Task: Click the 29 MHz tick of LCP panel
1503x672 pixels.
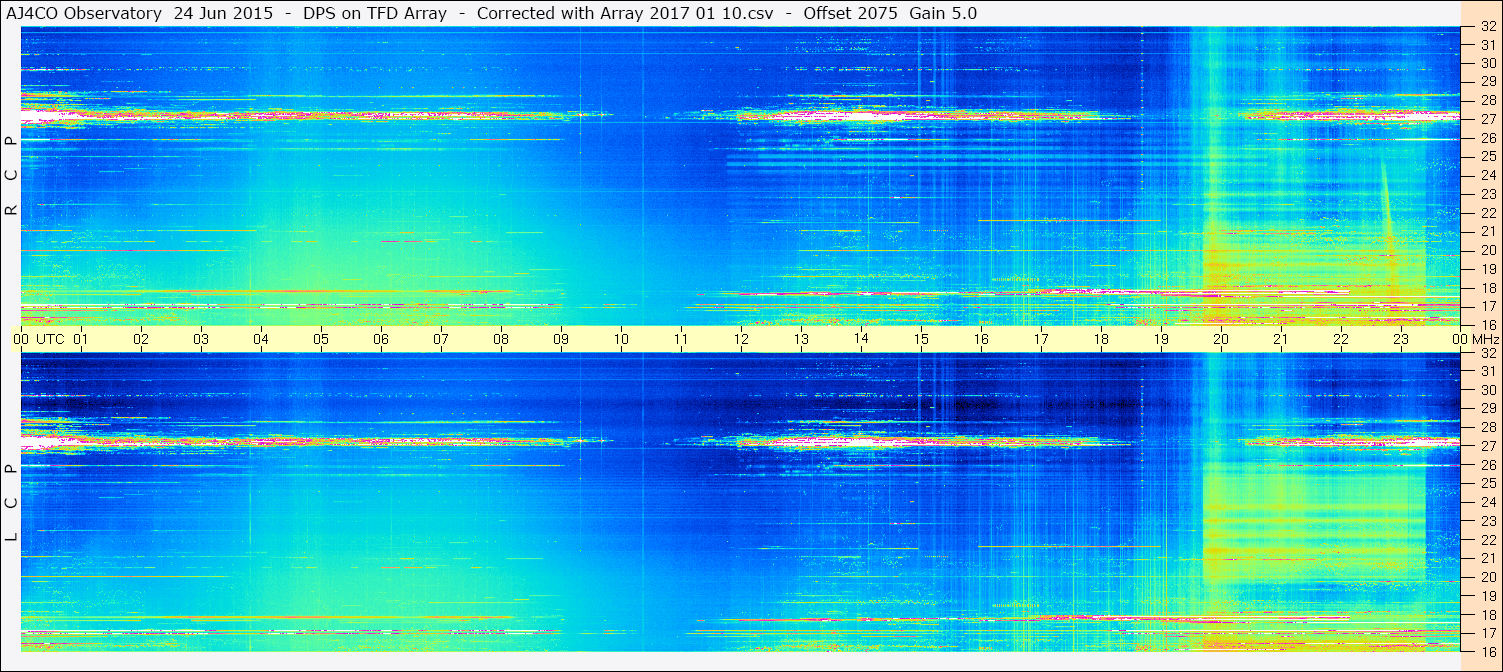Action: pyautogui.click(x=1487, y=409)
